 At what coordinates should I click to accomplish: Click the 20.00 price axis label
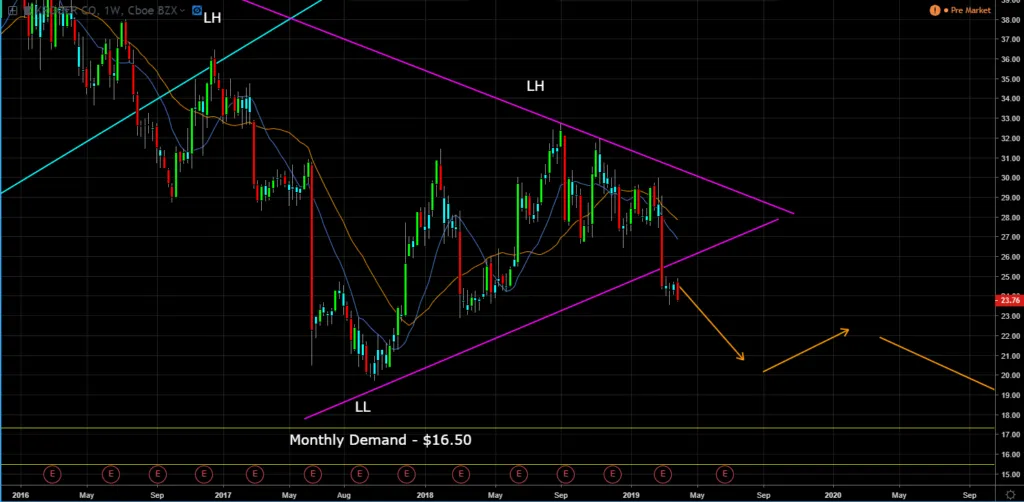(1010, 375)
